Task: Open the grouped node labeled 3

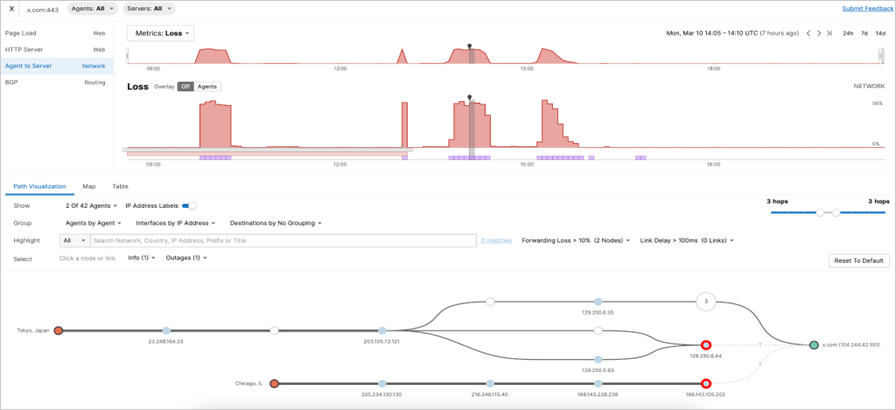Action: tap(706, 301)
